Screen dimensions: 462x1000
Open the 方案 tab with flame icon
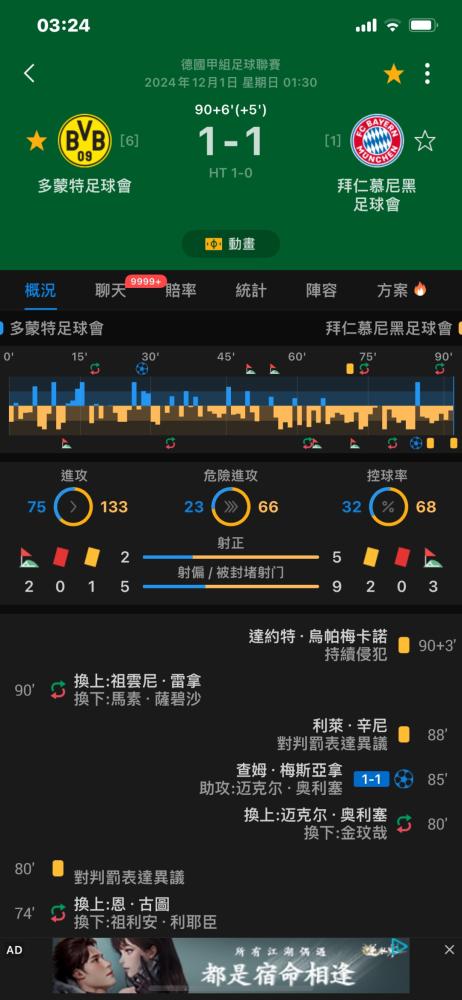pyautogui.click(x=401, y=291)
